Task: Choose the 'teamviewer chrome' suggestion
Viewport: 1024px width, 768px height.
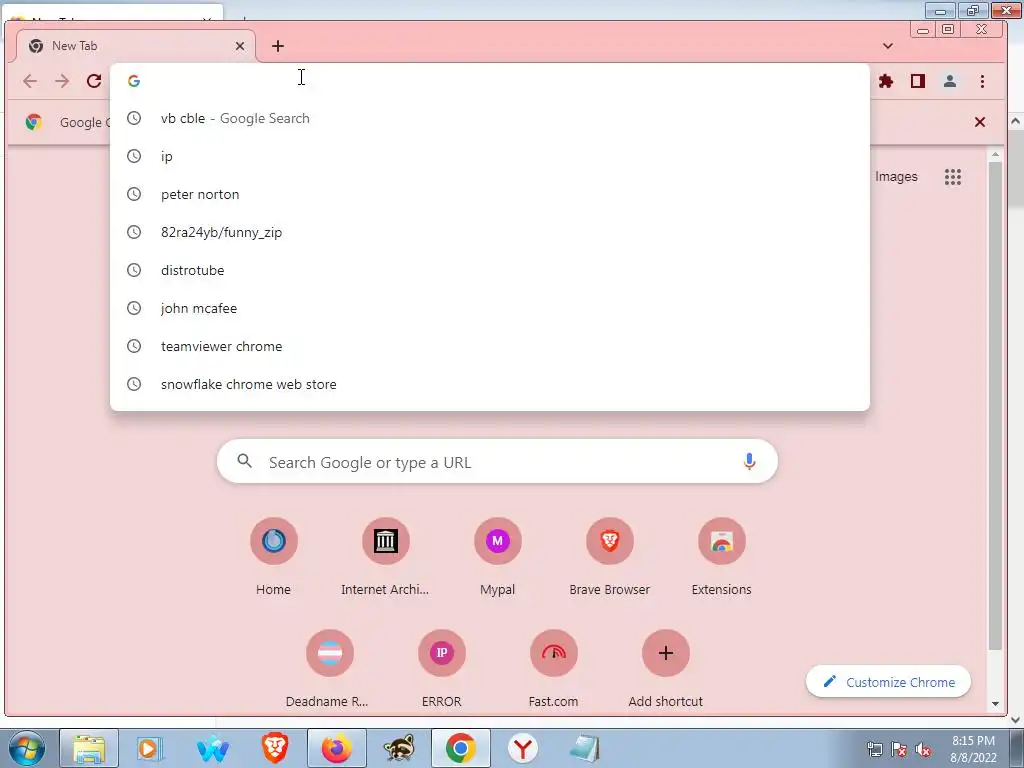Action: click(490, 346)
